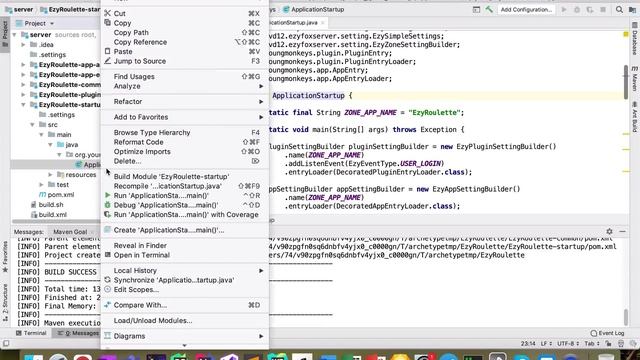The width and height of the screenshot is (640, 360).
Task: Choose Find Usages from context menu
Action: point(184,77)
